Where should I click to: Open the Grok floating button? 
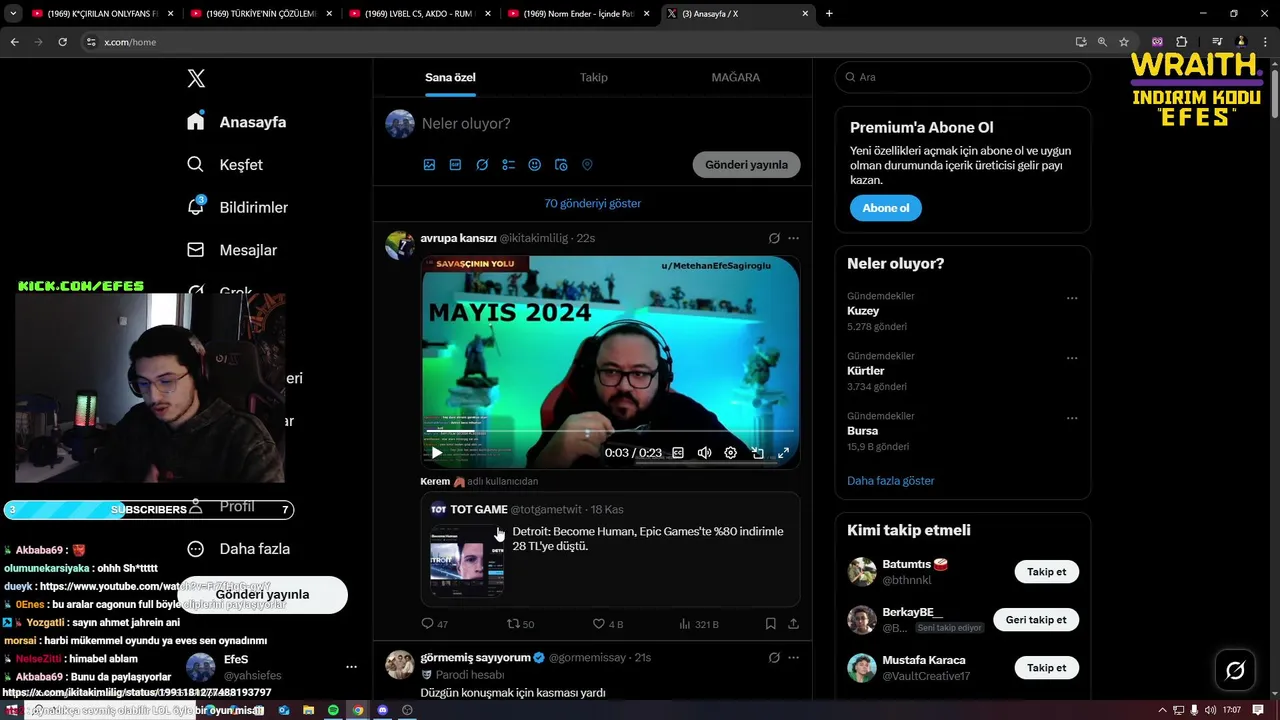pos(1235,670)
